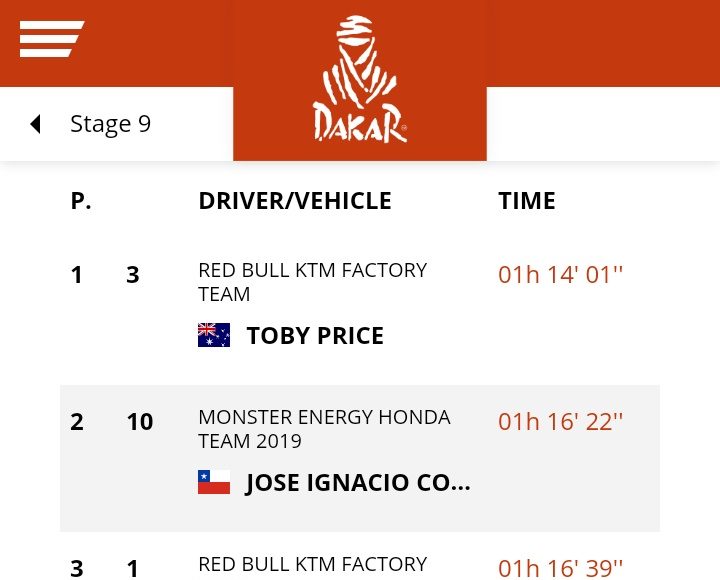Select Red Bull KTM Factory Team in first row
The image size is (720, 580).
point(312,282)
